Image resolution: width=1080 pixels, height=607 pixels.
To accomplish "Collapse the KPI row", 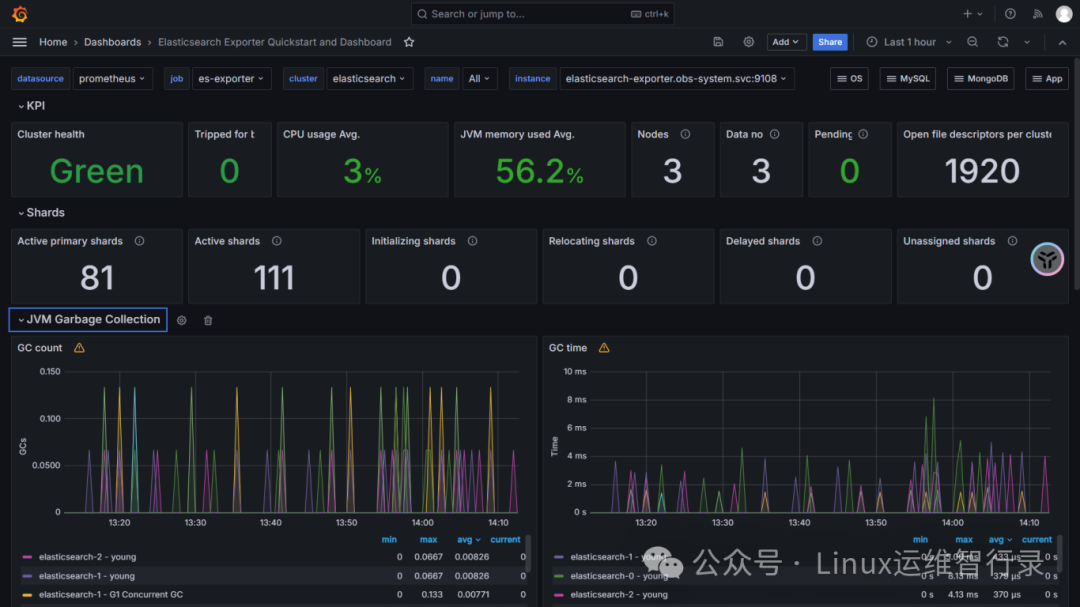I will coord(31,106).
